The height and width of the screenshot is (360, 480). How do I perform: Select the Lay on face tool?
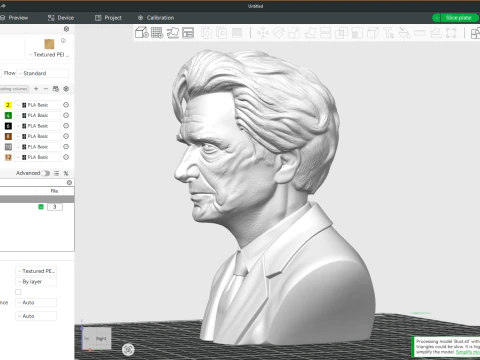pos(310,33)
